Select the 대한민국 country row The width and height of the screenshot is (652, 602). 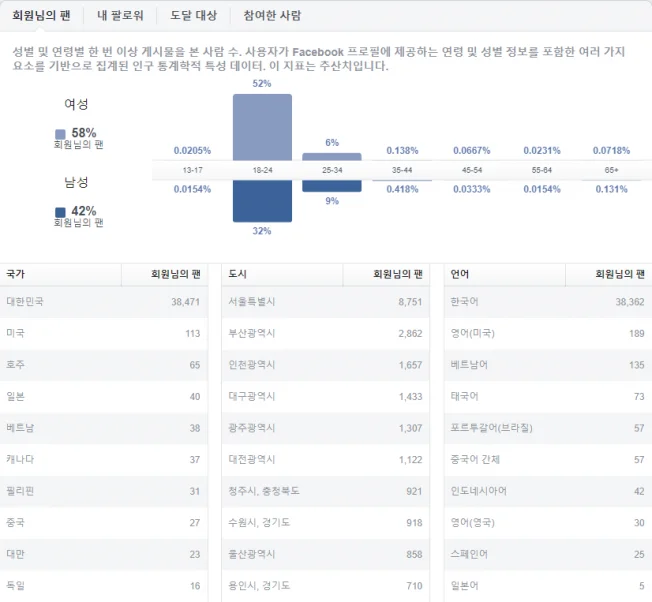pos(104,302)
